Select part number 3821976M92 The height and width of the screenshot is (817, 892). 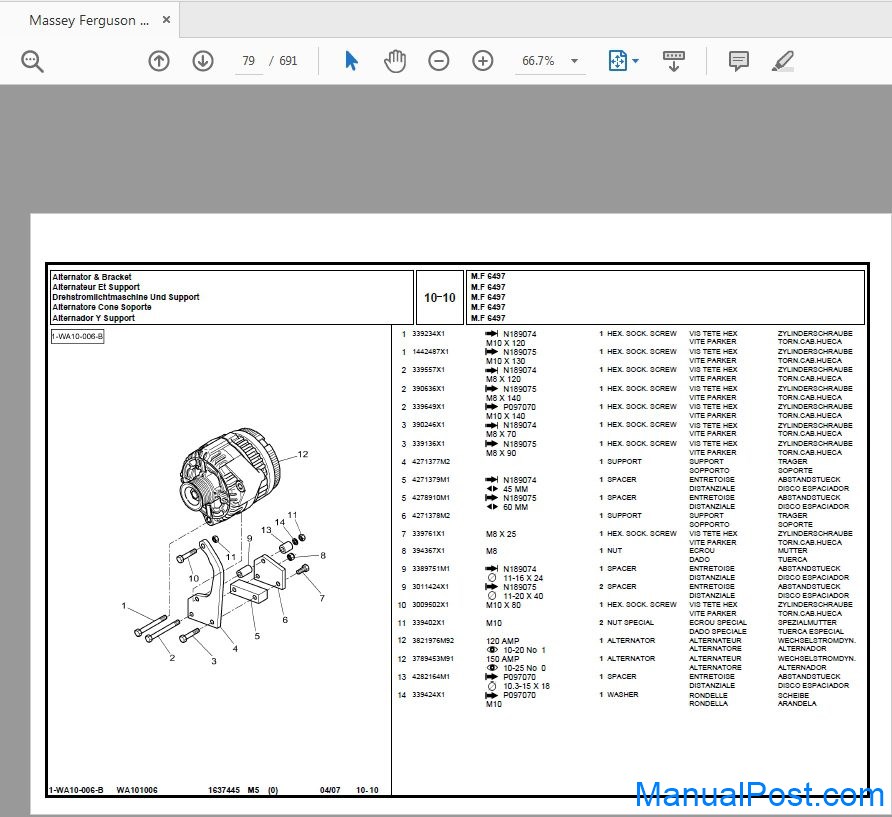433,641
